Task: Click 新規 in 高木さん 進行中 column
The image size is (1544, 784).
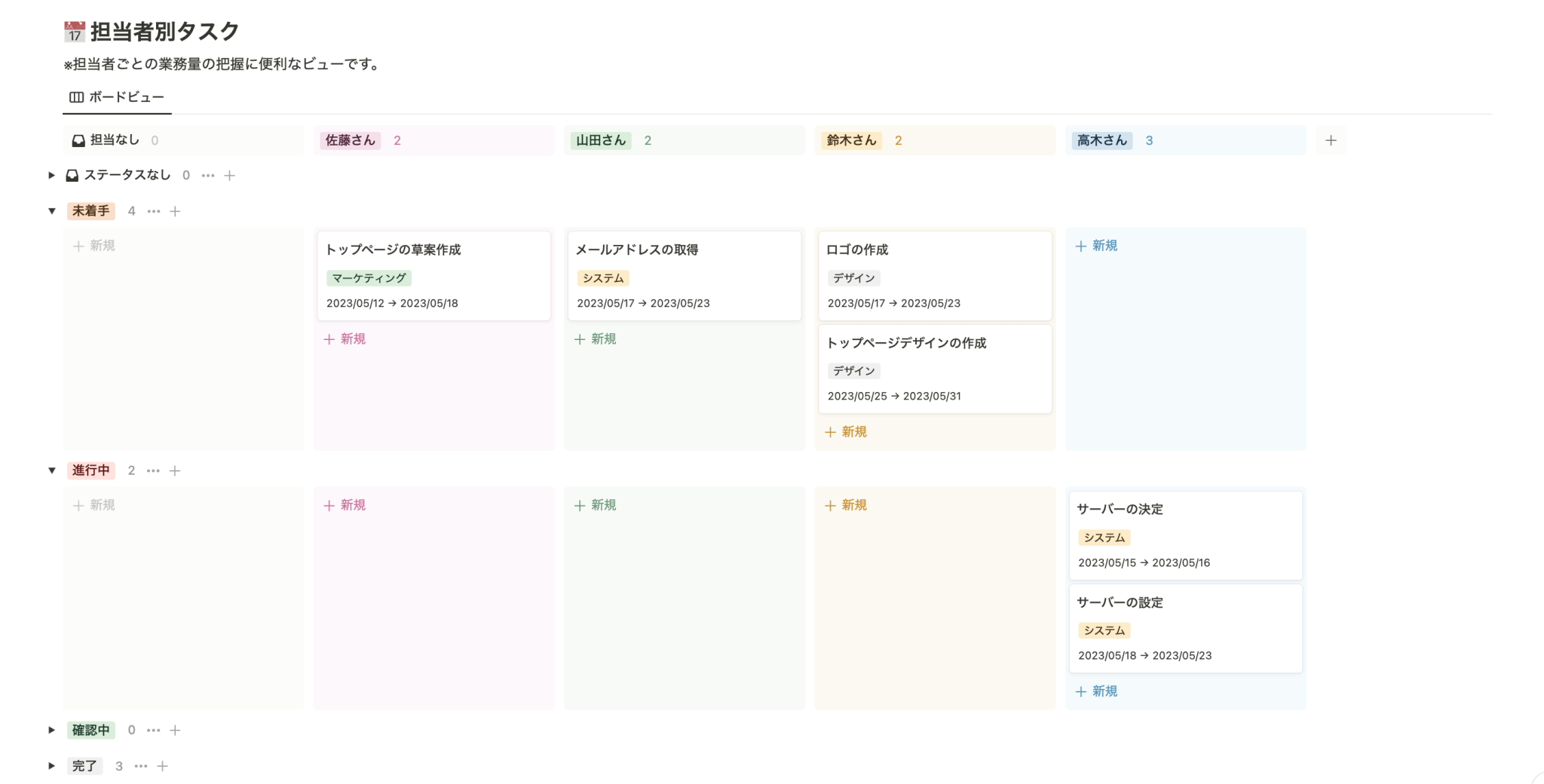Action: 1098,691
